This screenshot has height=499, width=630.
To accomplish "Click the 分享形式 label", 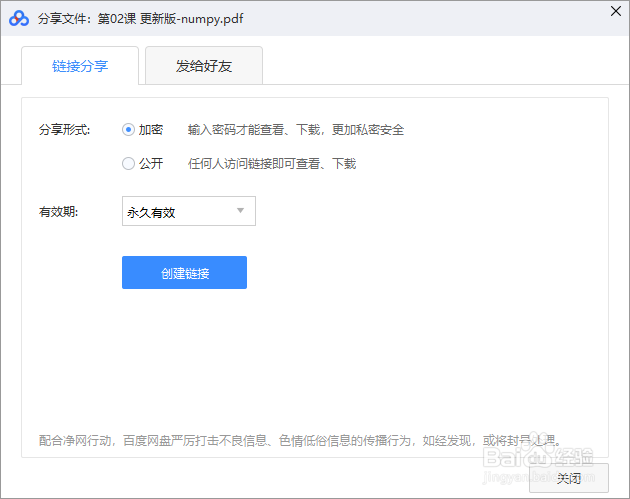I will coord(64,130).
